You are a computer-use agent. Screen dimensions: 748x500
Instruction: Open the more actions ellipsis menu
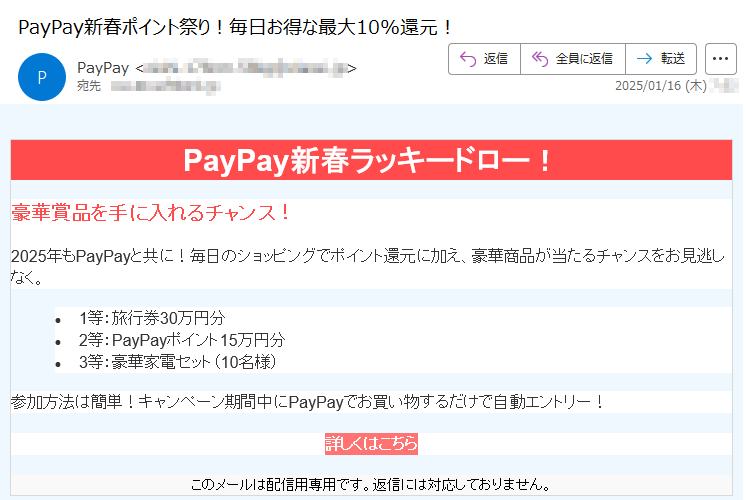pos(720,59)
